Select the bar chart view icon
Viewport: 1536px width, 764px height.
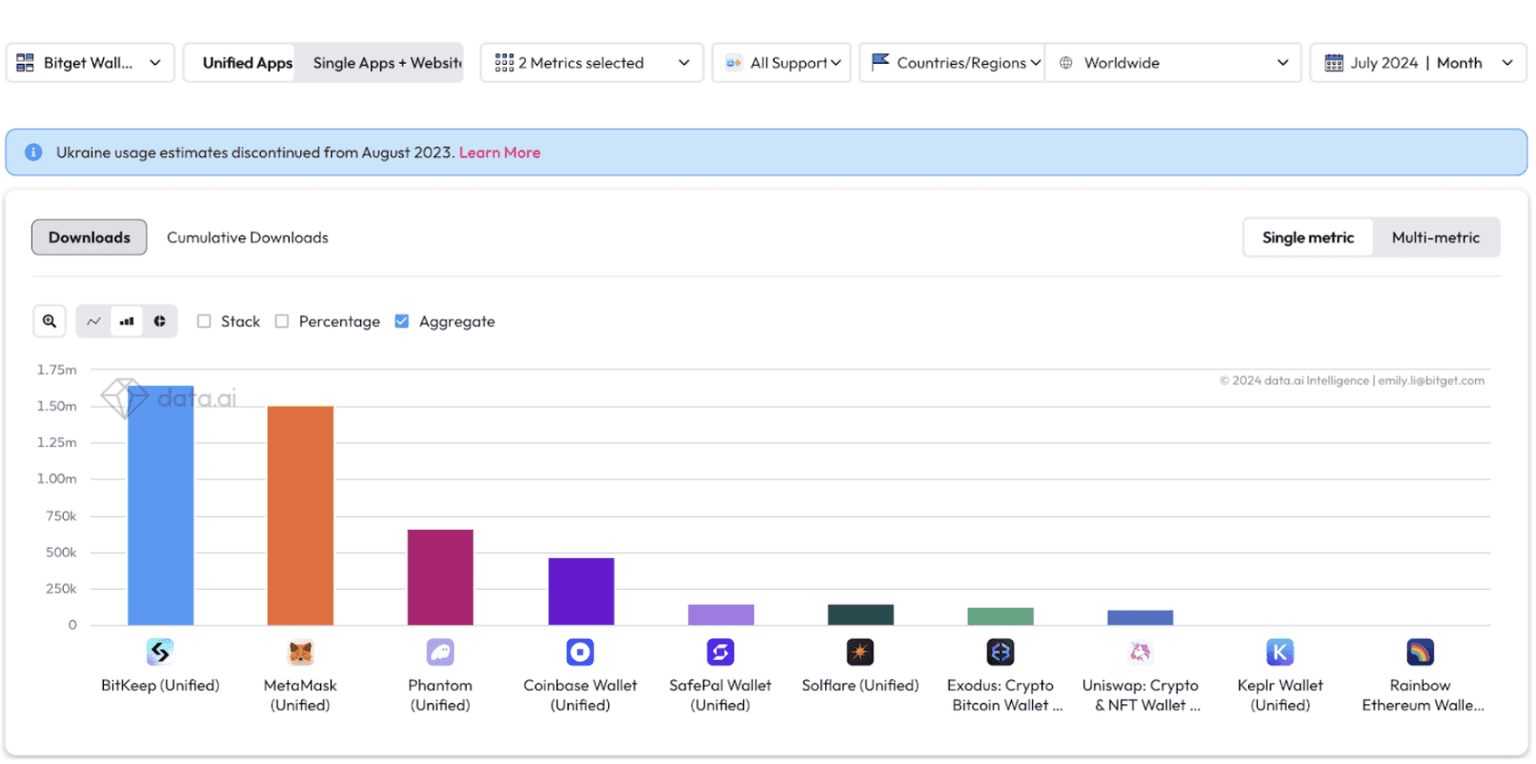pyautogui.click(x=127, y=321)
